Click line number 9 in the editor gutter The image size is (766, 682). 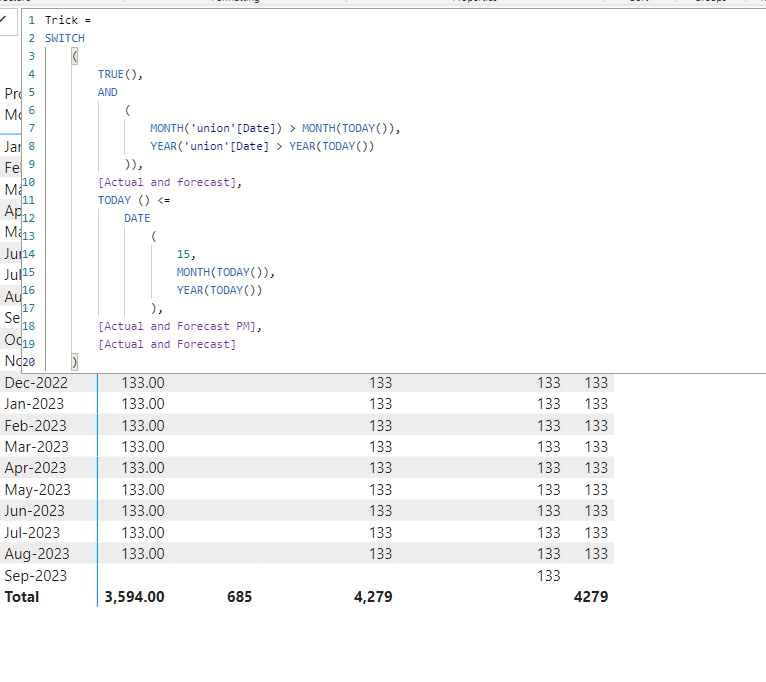[32, 164]
